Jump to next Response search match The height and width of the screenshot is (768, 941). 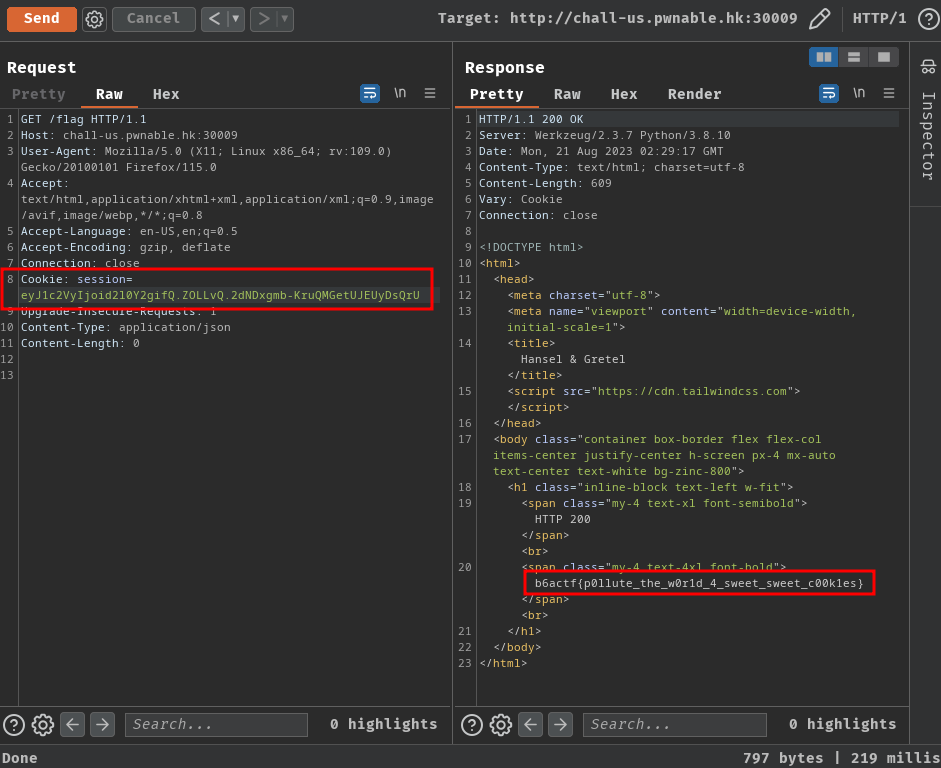(x=561, y=725)
